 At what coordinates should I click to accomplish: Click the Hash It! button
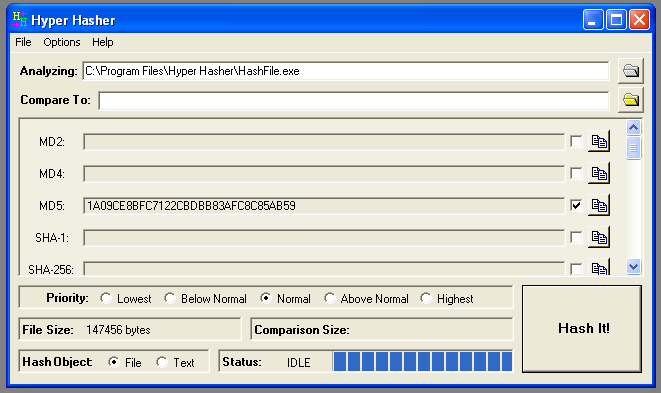click(x=582, y=328)
